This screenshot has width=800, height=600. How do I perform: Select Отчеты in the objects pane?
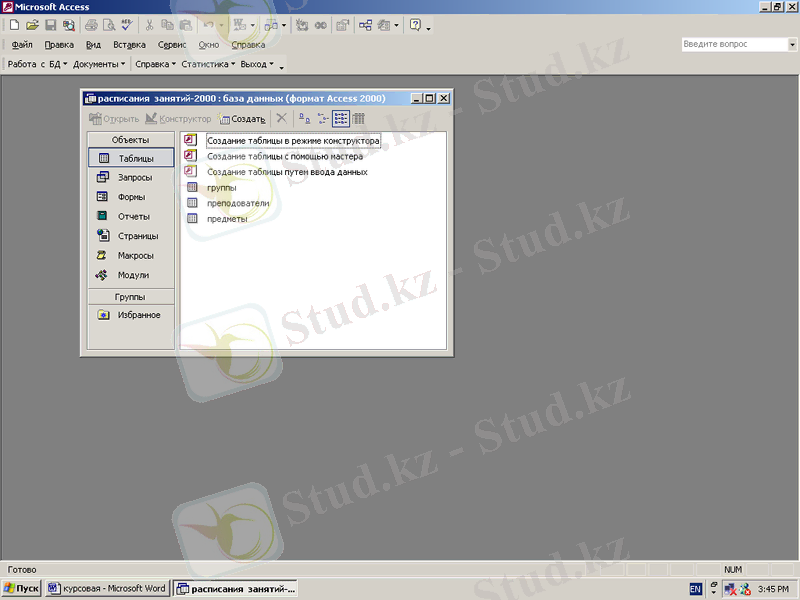pyautogui.click(x=131, y=216)
